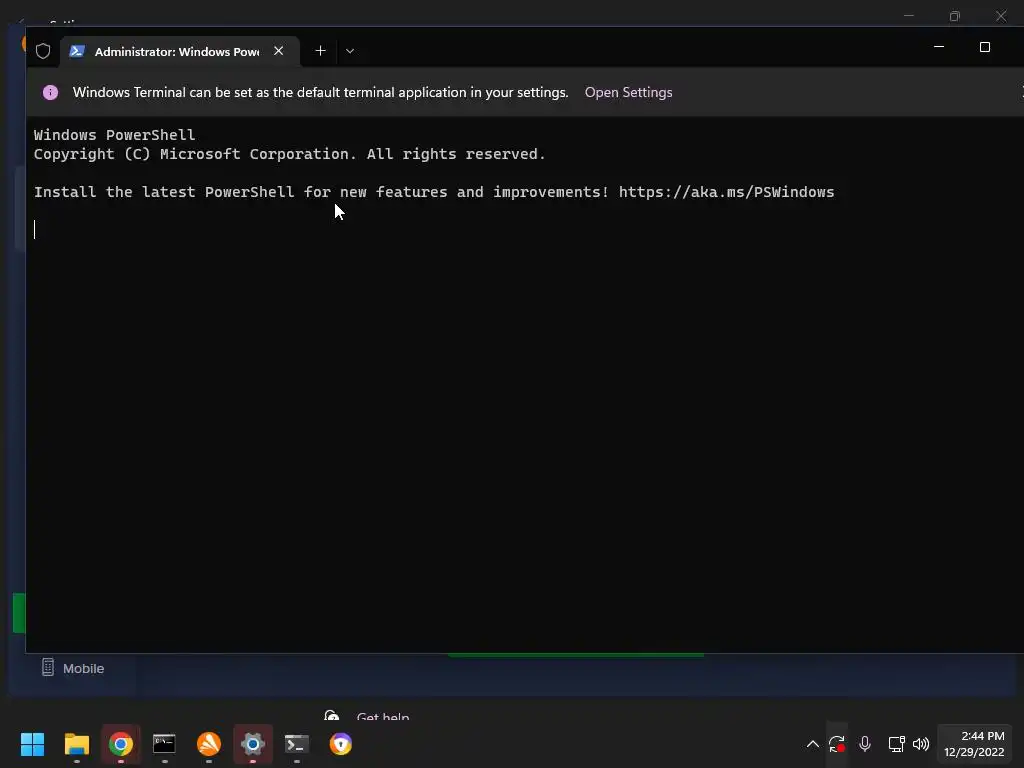Click the purple info icon in notification bar
The width and height of the screenshot is (1024, 768).
50,93
